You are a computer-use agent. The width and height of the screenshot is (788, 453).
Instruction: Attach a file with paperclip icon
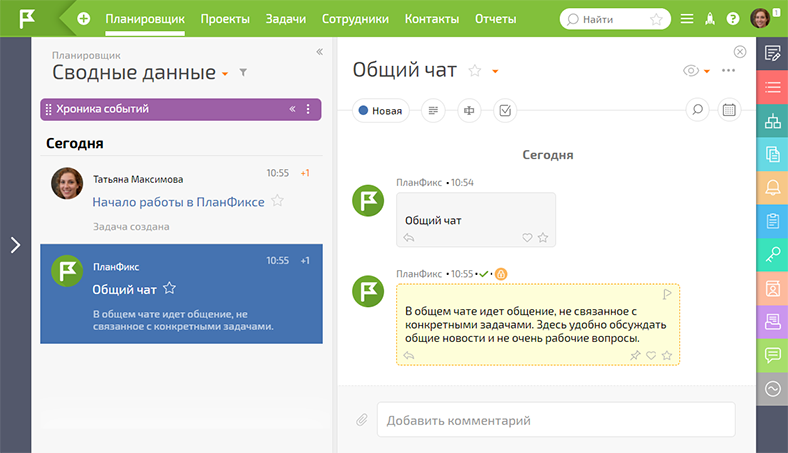point(362,419)
